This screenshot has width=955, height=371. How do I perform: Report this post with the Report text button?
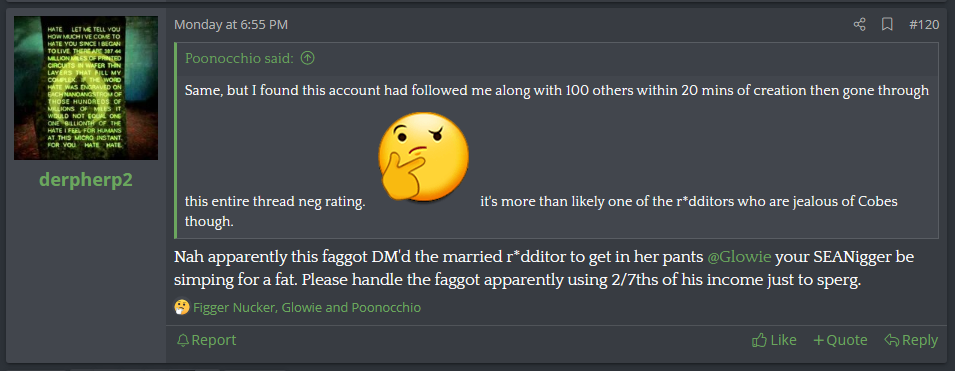pyautogui.click(x=213, y=340)
